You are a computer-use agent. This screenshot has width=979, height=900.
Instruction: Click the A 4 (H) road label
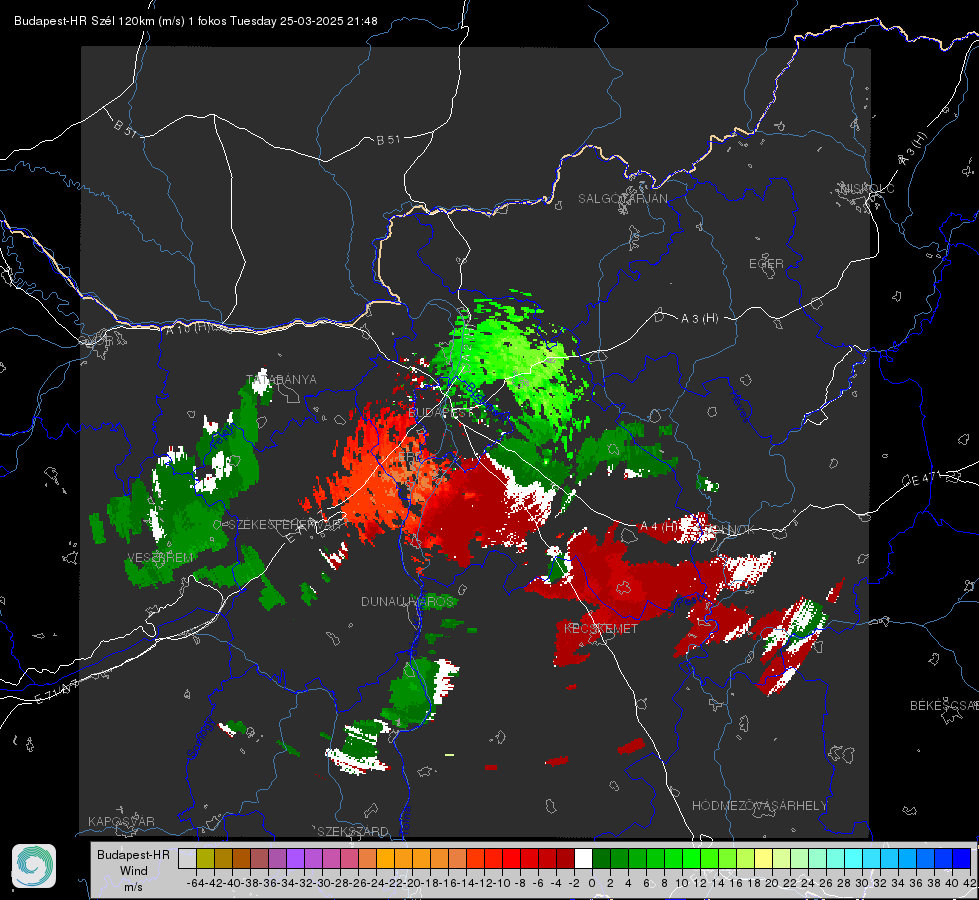click(658, 527)
